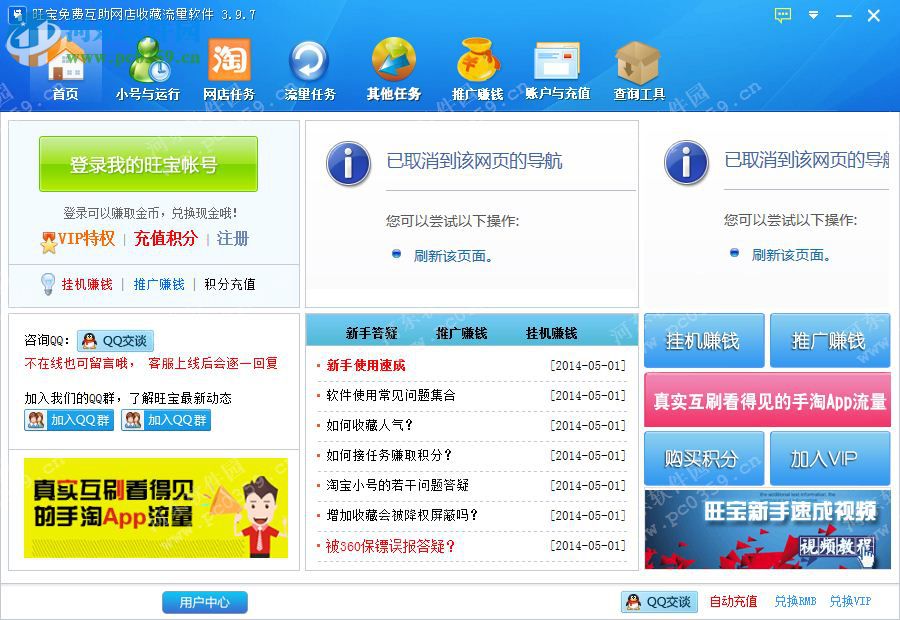The image size is (900, 620).
Task: Open QQ交谈 penguin icon in status bar
Action: pyautogui.click(x=634, y=602)
